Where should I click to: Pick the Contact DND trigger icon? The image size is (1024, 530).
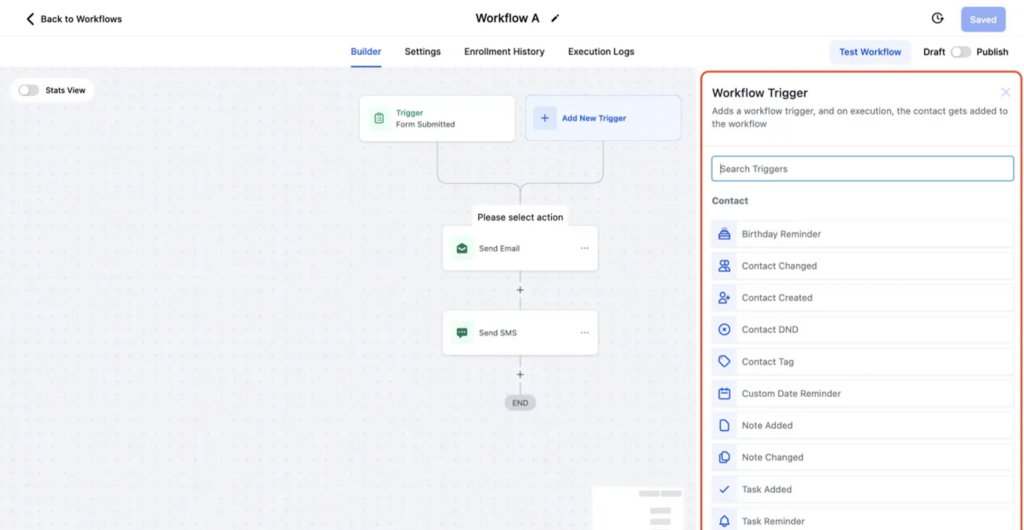point(724,330)
